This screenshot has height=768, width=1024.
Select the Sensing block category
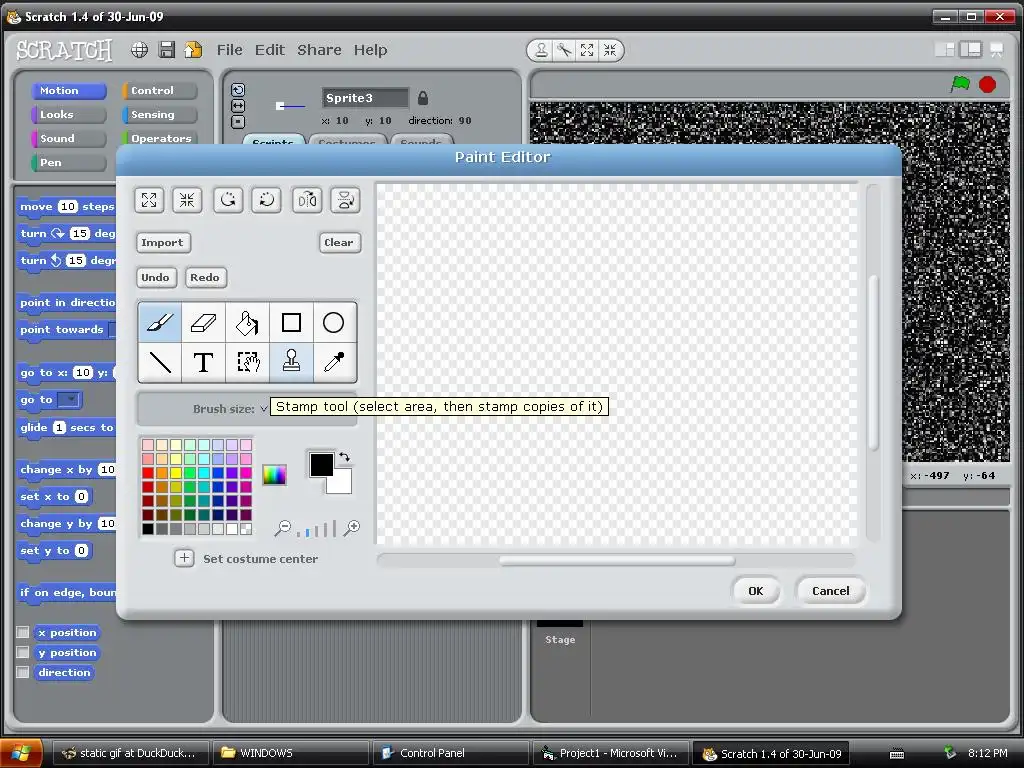[159, 114]
